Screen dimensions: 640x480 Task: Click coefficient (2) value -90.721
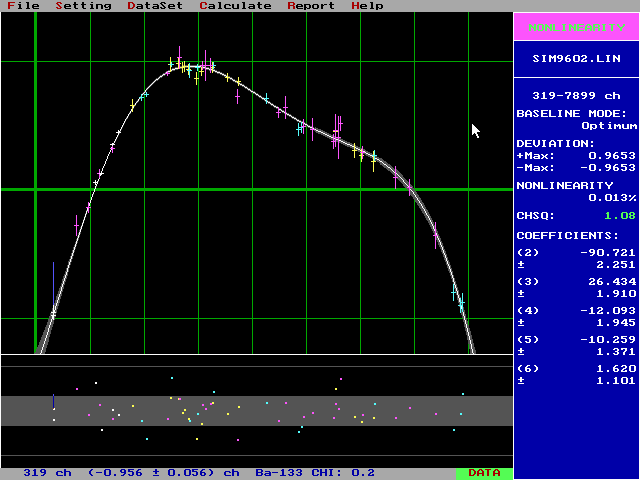coord(608,253)
